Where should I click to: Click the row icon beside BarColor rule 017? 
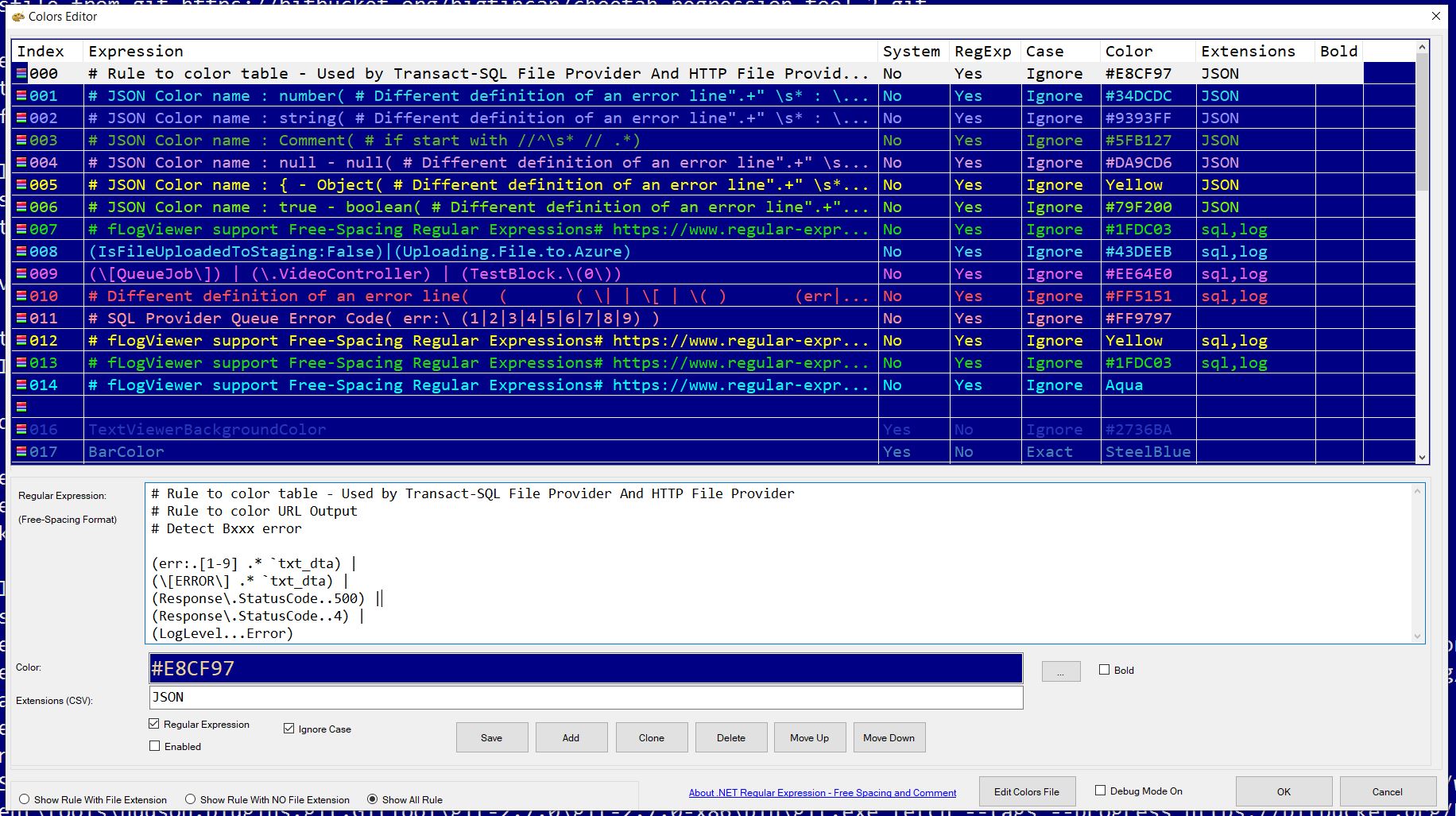pyautogui.click(x=22, y=451)
